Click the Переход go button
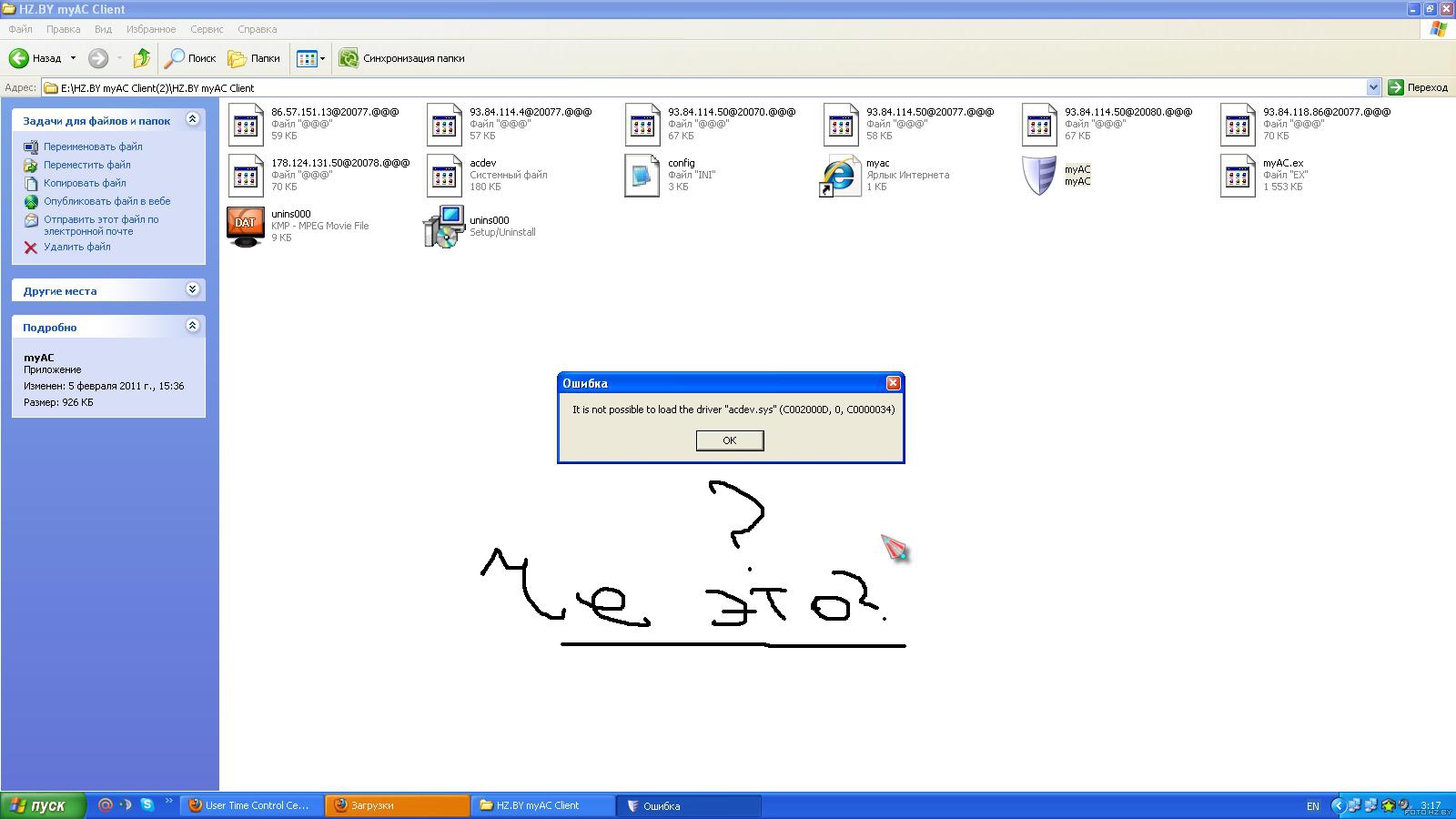1456x819 pixels. (1418, 87)
